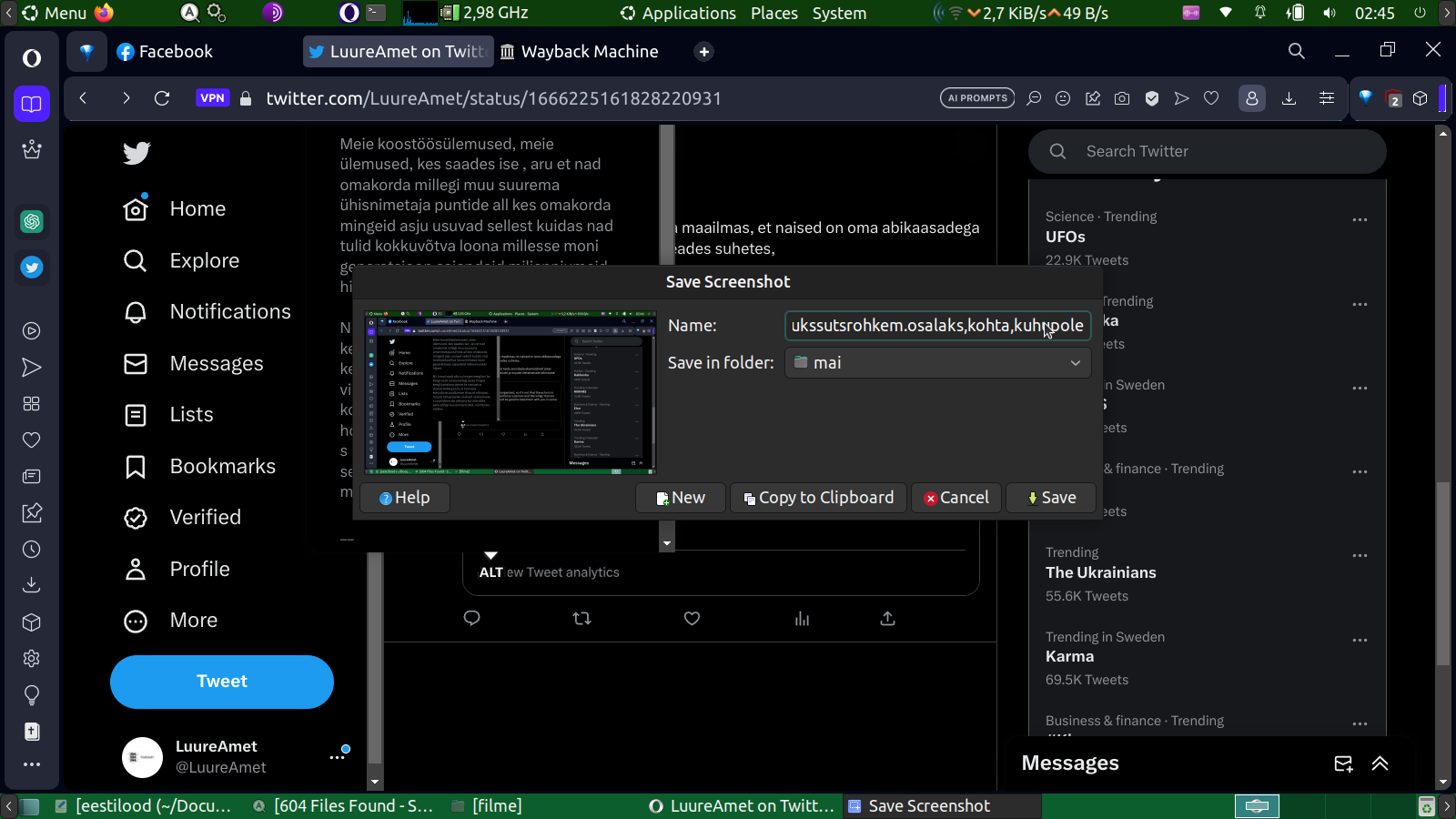Open options menu for UFOs trend
The width and height of the screenshot is (1456, 819).
[x=1360, y=220]
